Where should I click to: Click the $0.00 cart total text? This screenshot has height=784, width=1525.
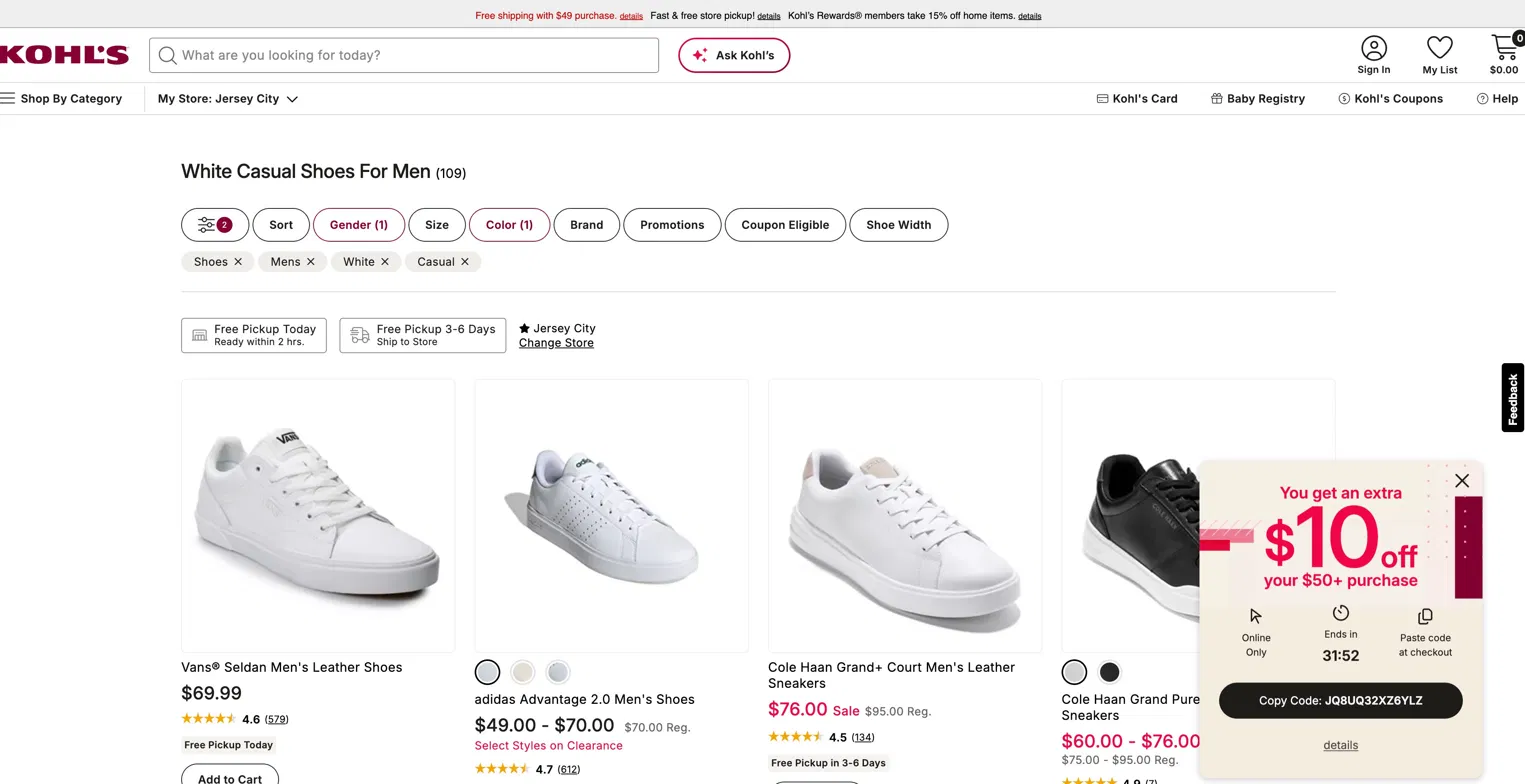1503,70
